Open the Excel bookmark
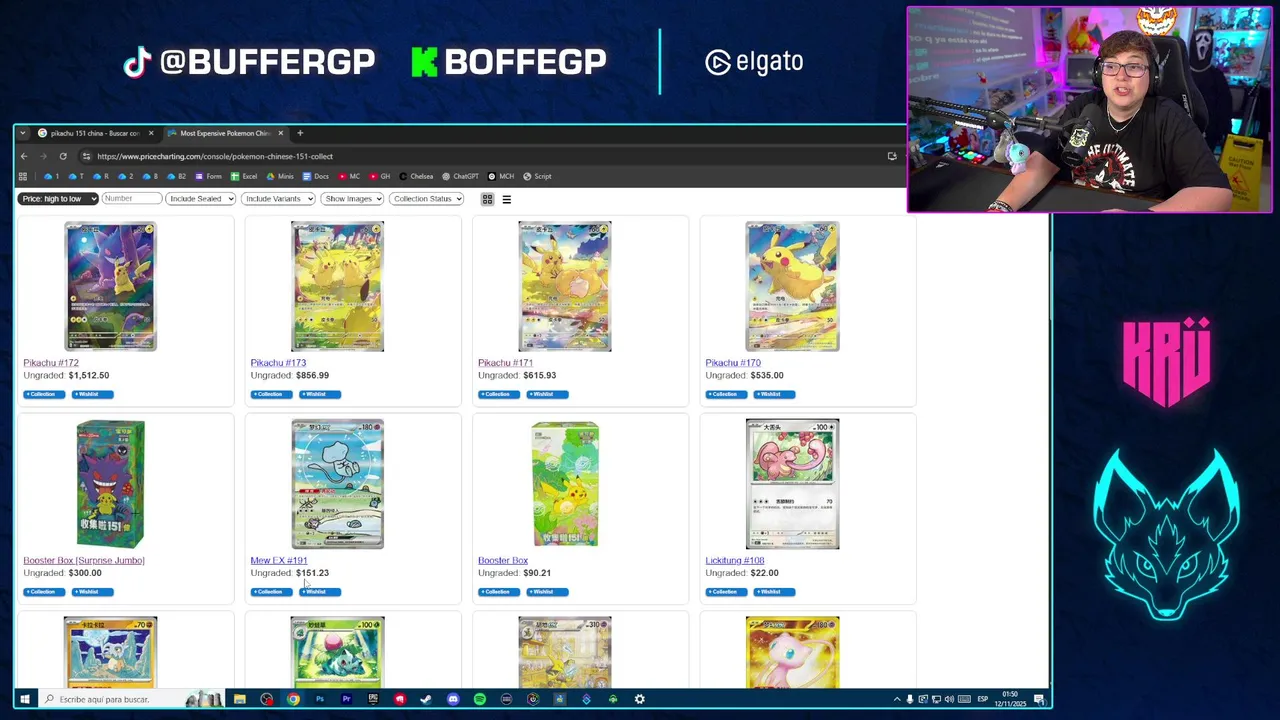 click(245, 176)
